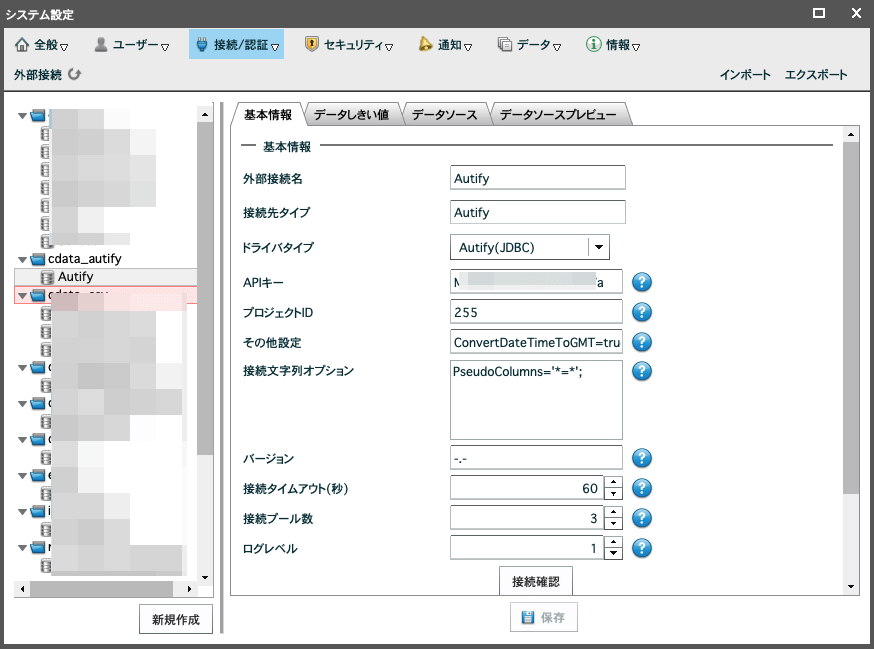Show help for 接続文字列オプション
874x649 pixels.
click(642, 371)
